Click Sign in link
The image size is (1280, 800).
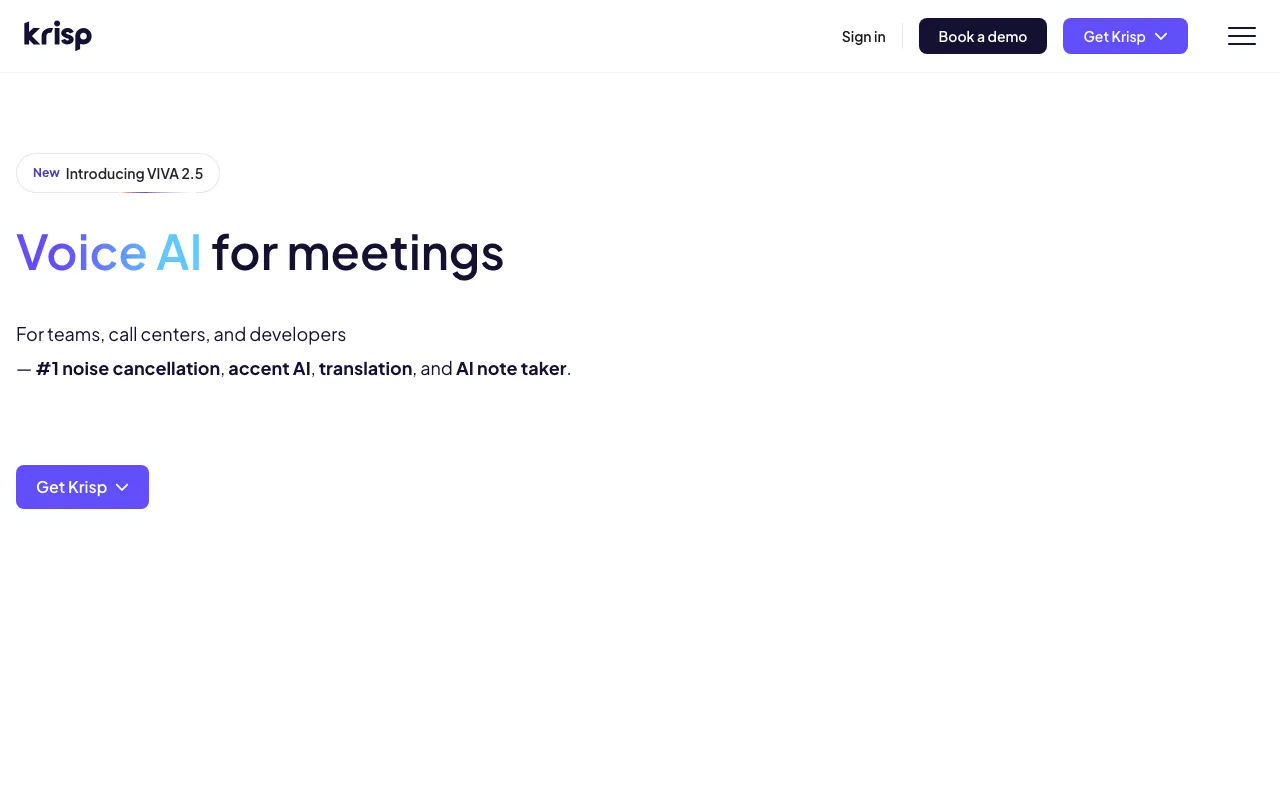[x=863, y=36]
